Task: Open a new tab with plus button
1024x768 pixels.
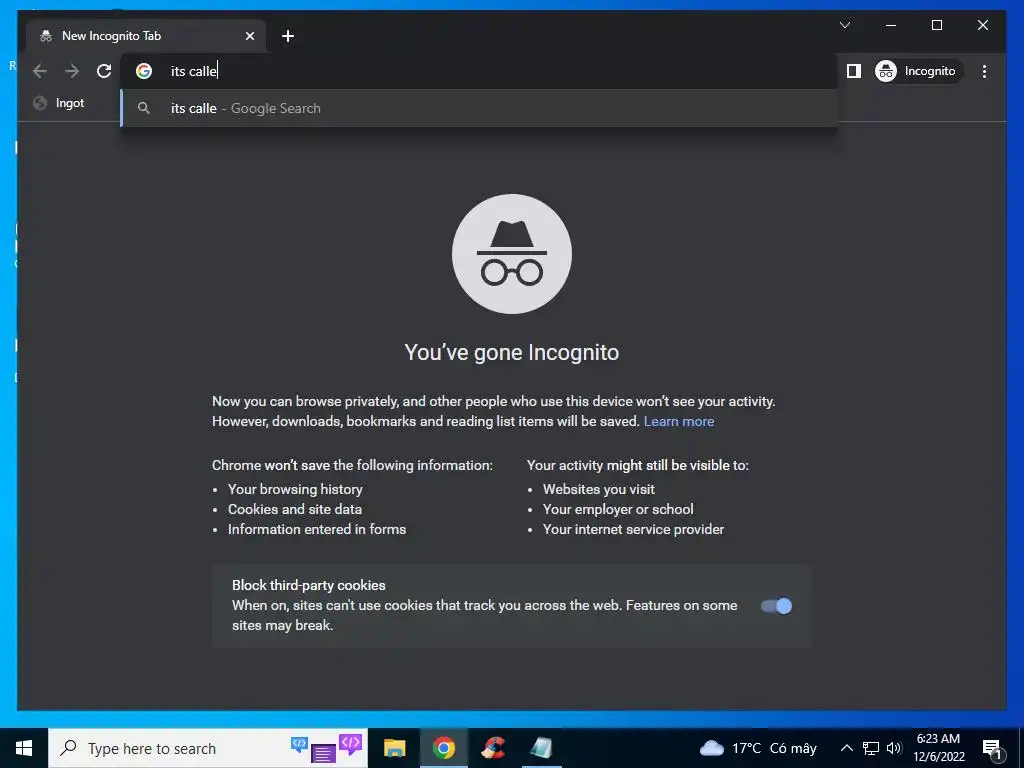Action: [x=288, y=36]
